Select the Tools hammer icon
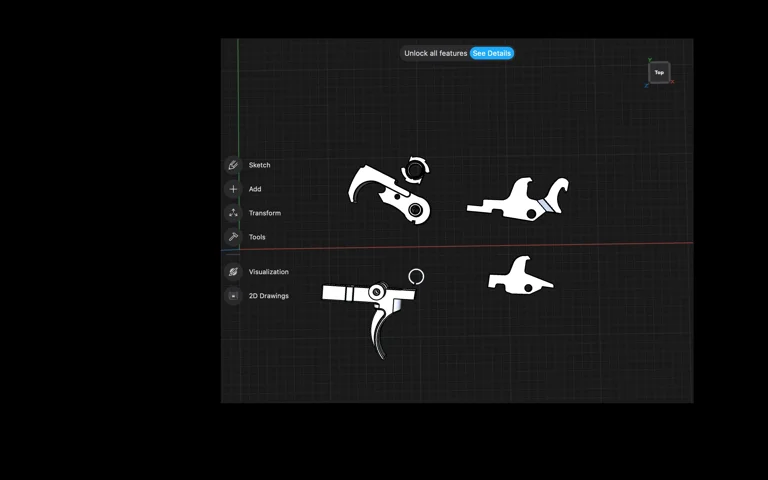Screen dimensions: 768x480 (233, 237)
